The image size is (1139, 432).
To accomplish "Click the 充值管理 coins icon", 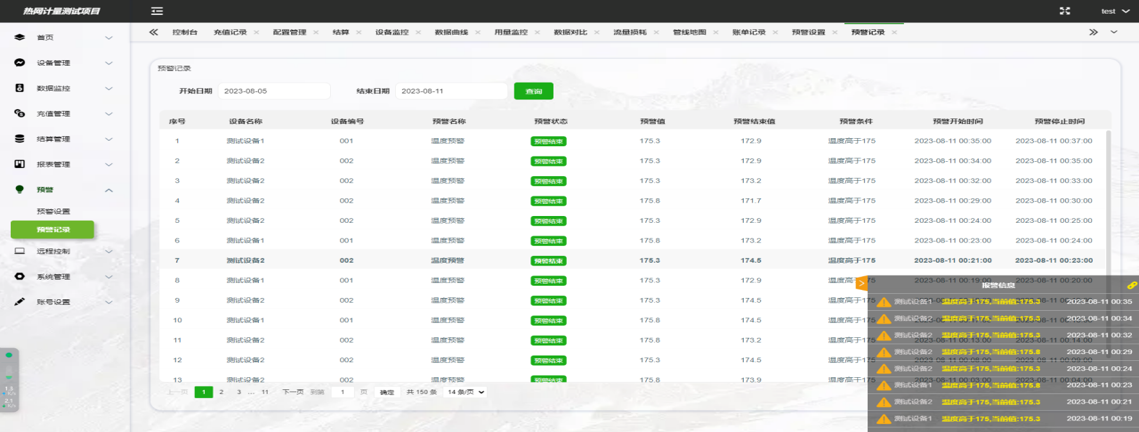I will (20, 113).
